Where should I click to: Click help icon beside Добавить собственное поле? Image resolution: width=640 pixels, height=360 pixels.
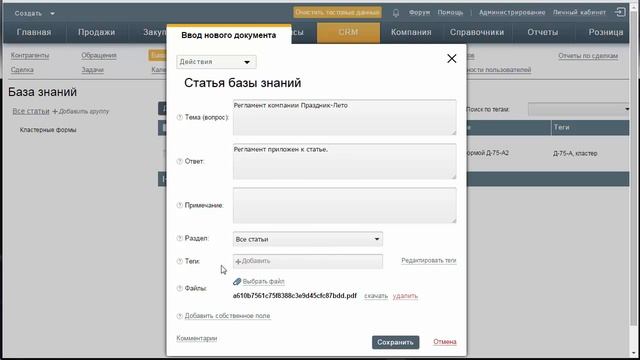pyautogui.click(x=179, y=316)
